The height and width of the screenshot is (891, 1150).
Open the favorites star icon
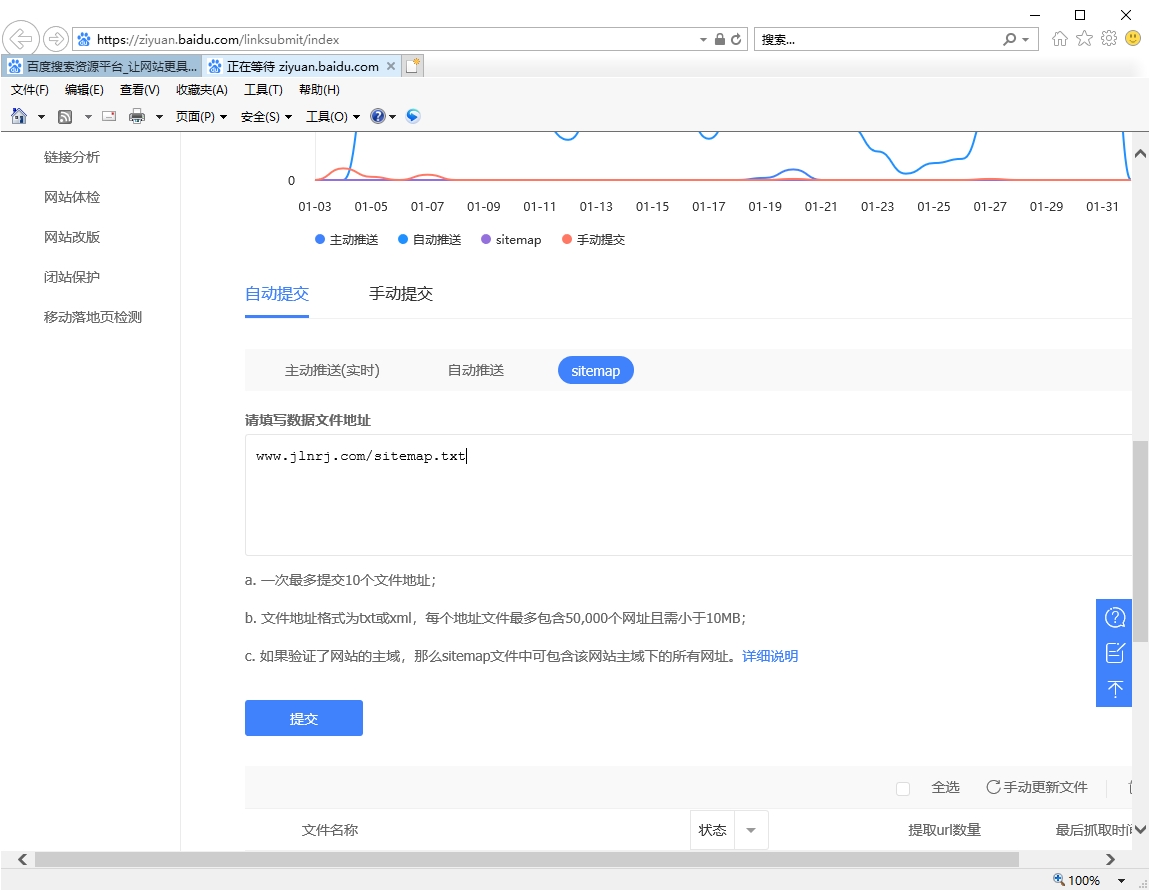point(1084,39)
